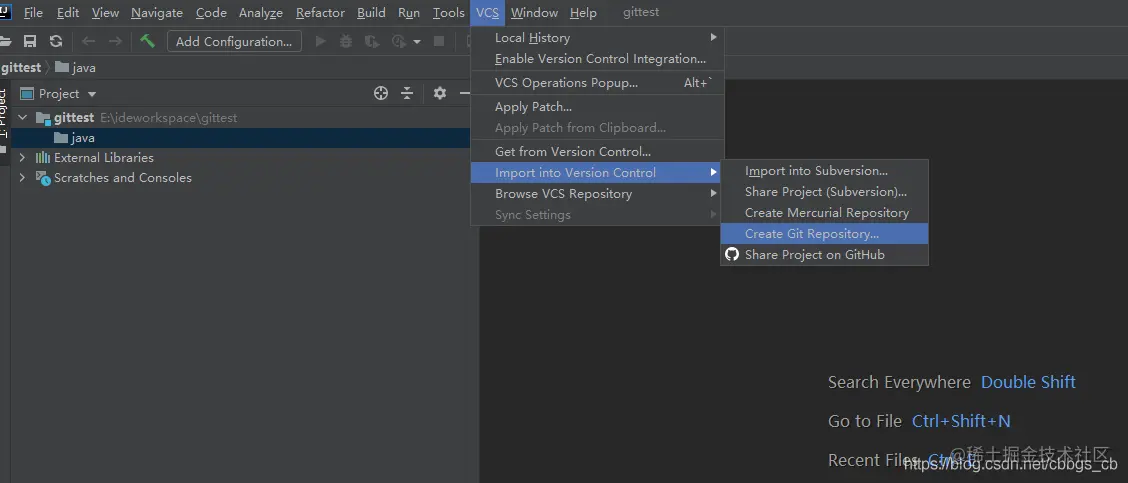Select Create Mercurial Repository
Image resolution: width=1128 pixels, height=483 pixels.
coord(824,212)
